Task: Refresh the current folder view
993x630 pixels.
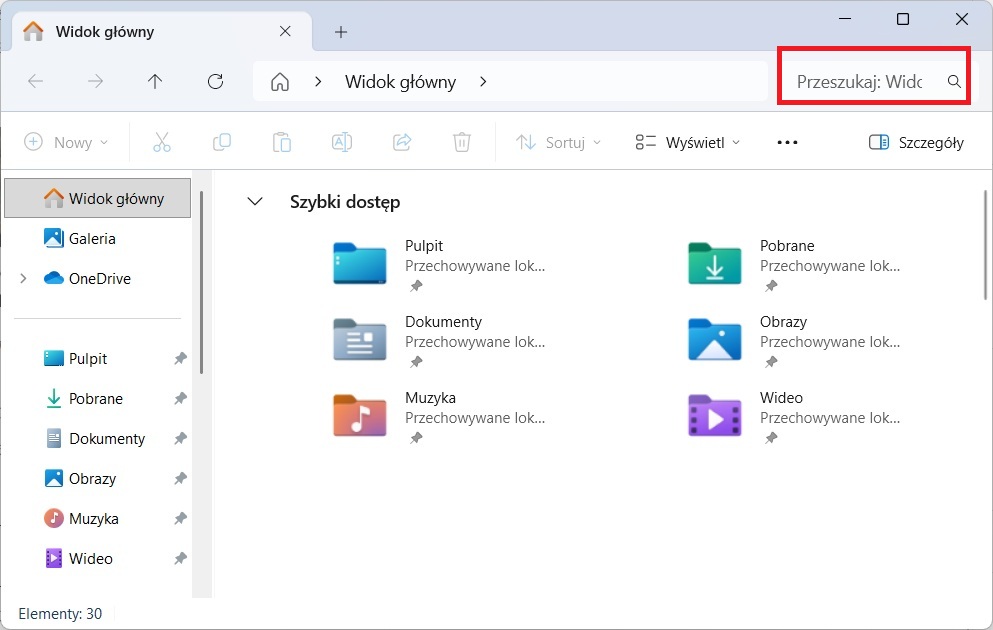Action: 215,82
